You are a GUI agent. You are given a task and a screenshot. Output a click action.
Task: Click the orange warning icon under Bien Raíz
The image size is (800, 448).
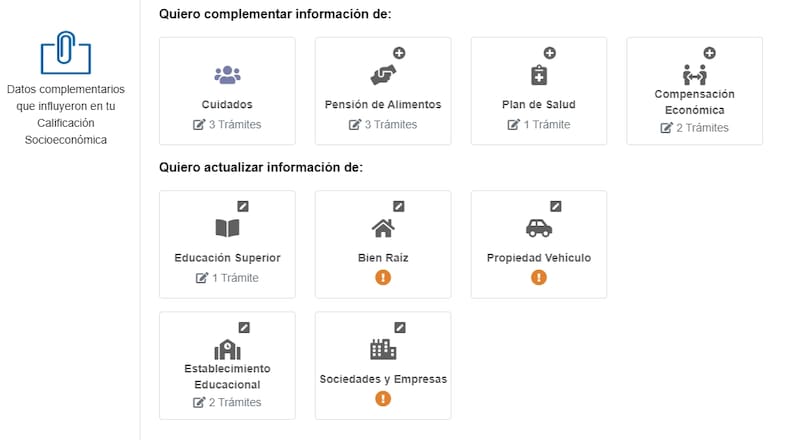point(383,277)
